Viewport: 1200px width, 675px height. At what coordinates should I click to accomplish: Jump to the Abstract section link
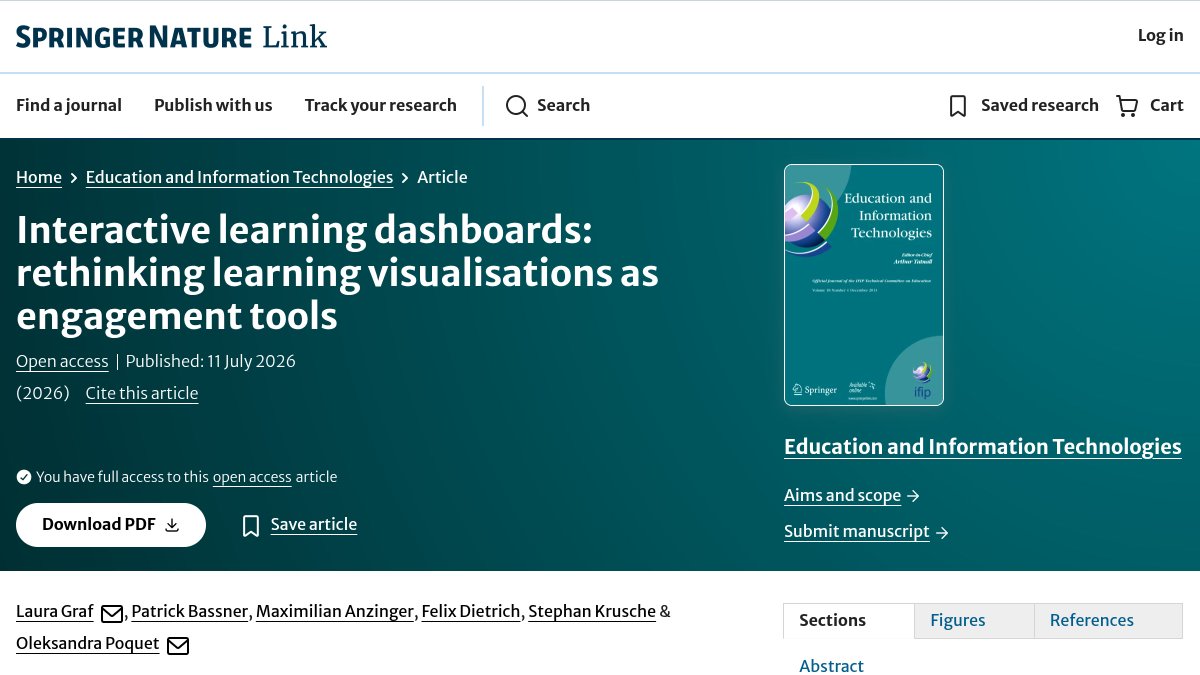point(831,666)
